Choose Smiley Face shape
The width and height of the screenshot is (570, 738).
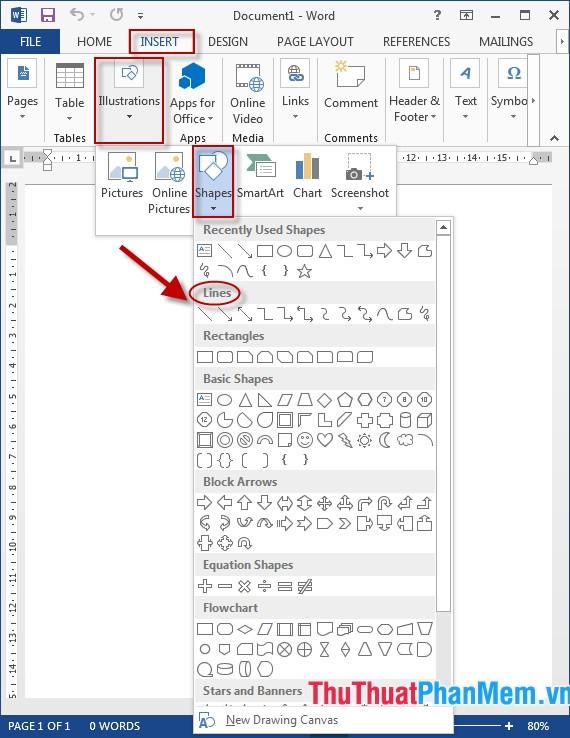(305, 441)
